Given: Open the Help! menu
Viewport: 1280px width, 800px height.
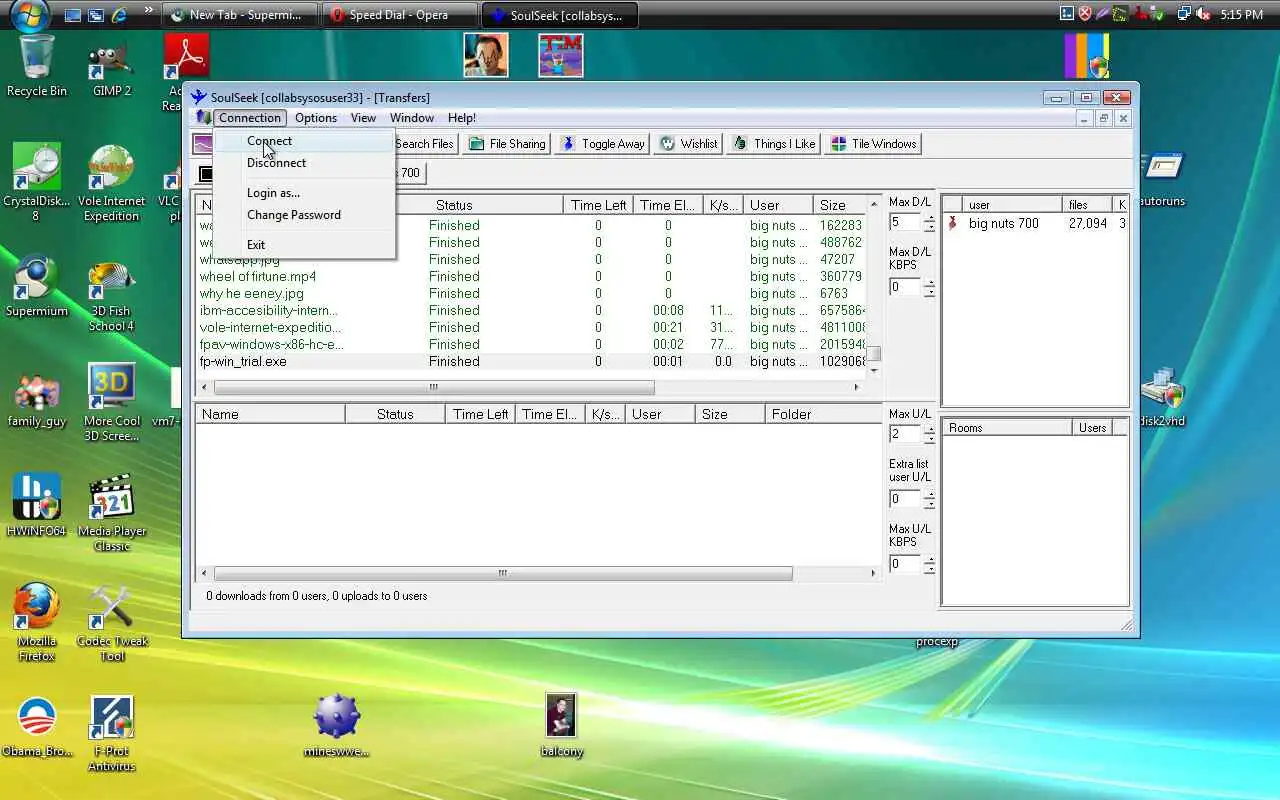Looking at the screenshot, I should point(462,118).
